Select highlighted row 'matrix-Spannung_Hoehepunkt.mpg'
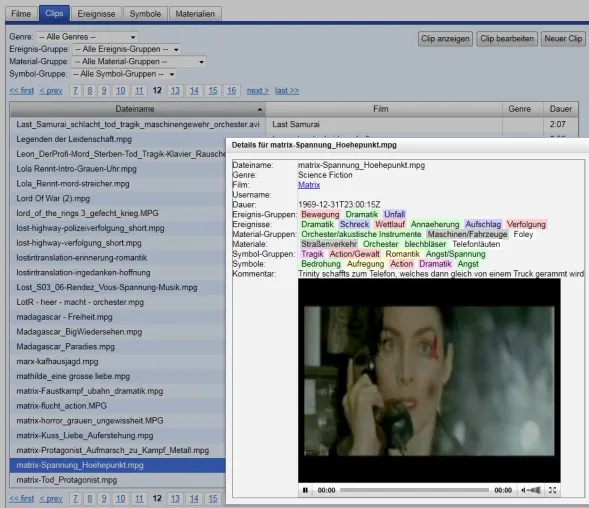Screen dimensions: 589x508 click(x=118, y=465)
